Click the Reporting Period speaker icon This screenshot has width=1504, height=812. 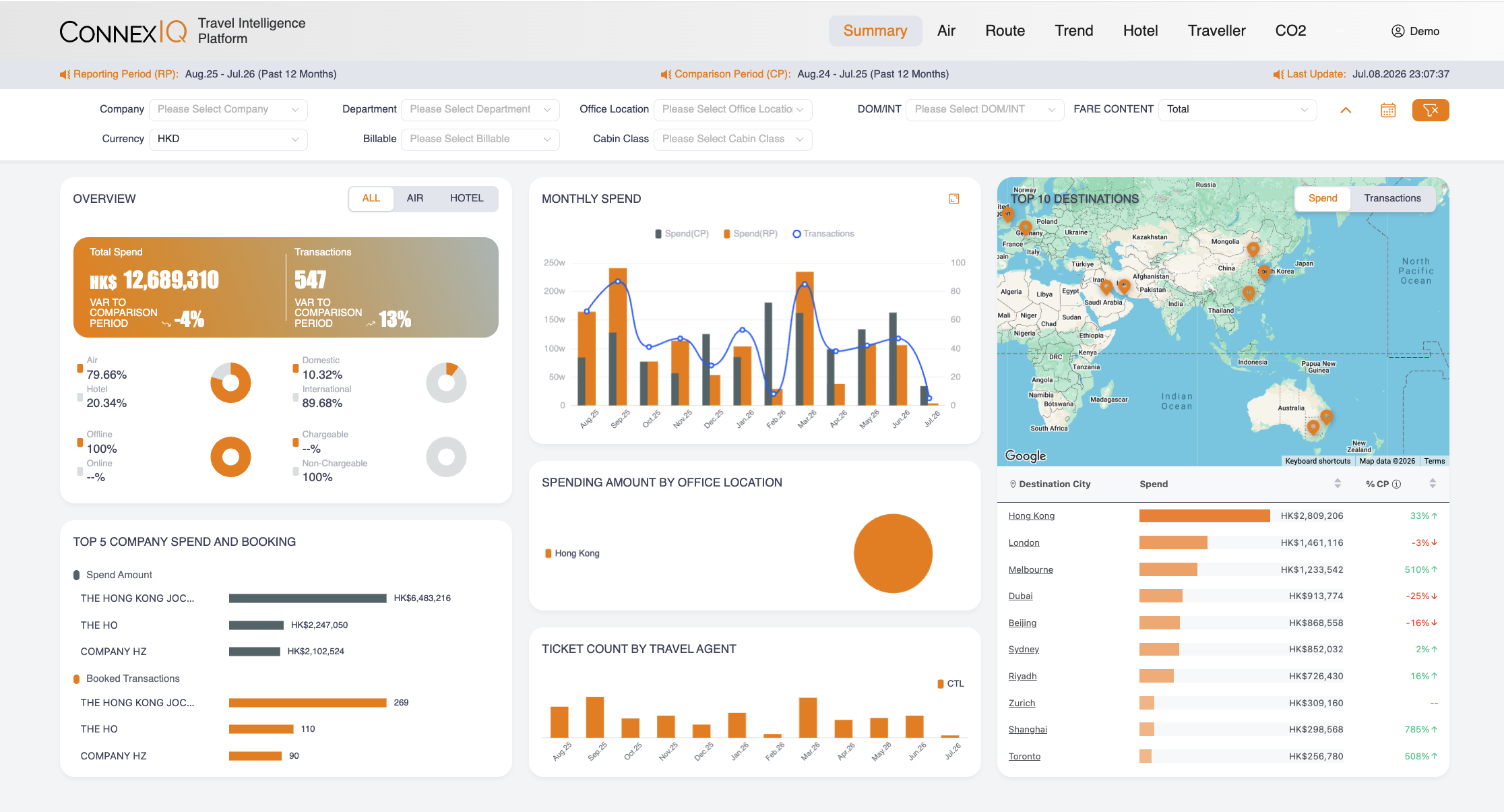[x=65, y=74]
